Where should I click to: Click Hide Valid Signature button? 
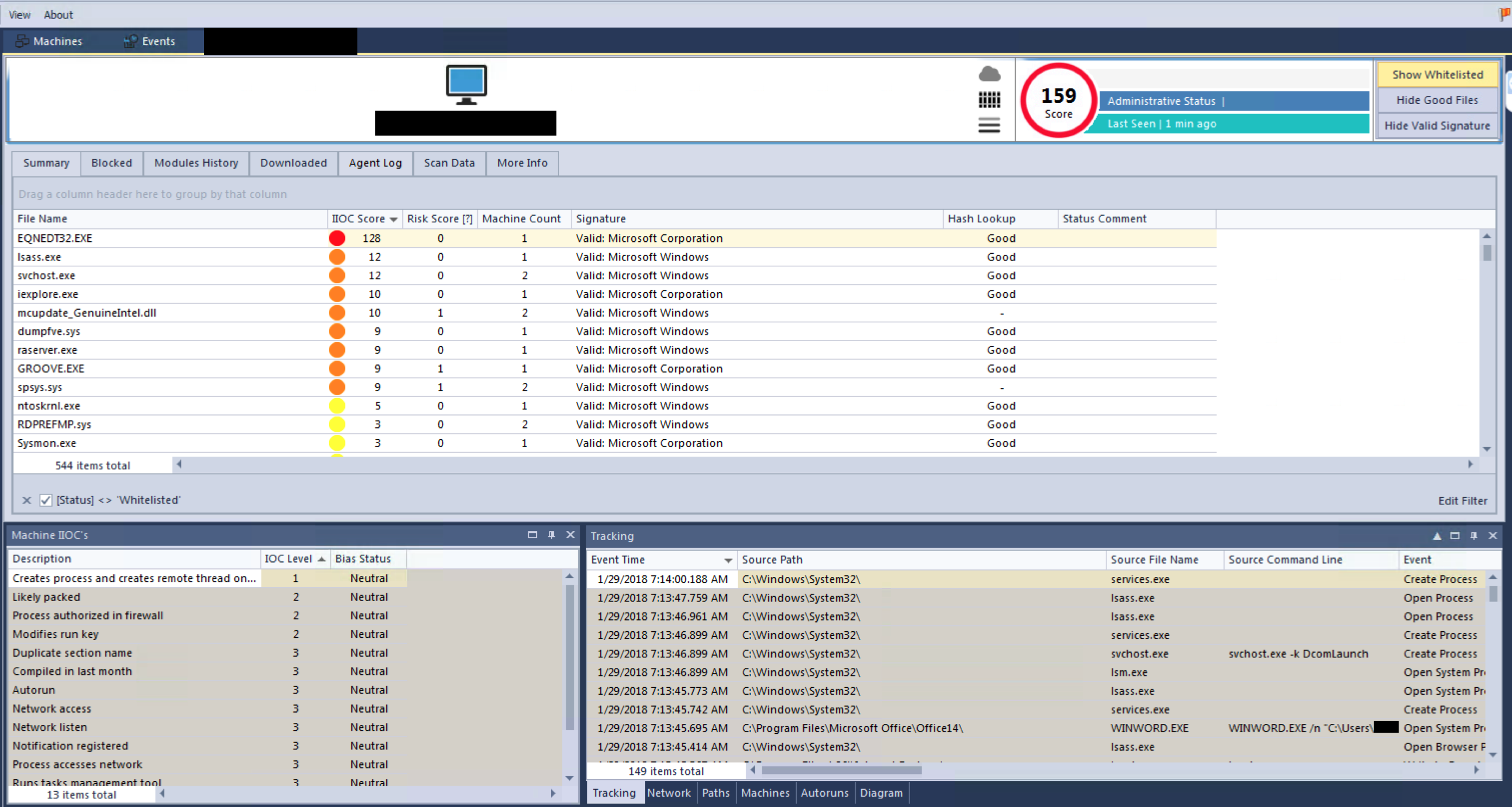click(1437, 126)
